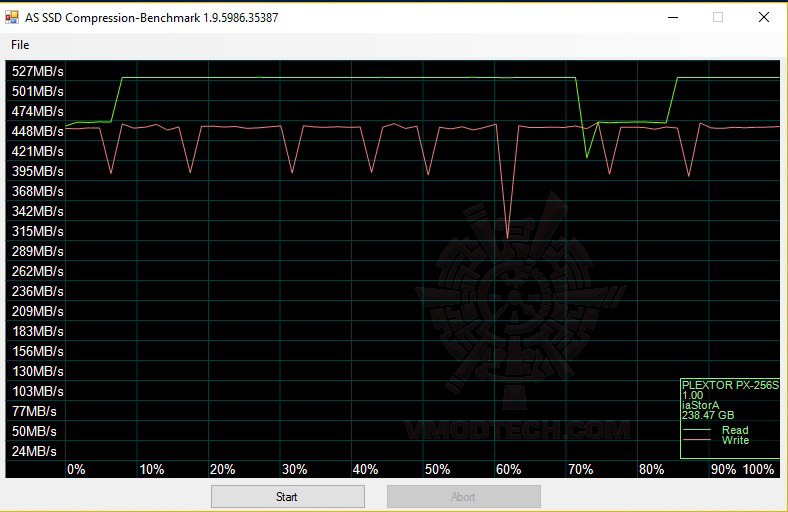This screenshot has height=512, width=788.
Task: Click the 0% compression axis label
Action: pos(76,470)
